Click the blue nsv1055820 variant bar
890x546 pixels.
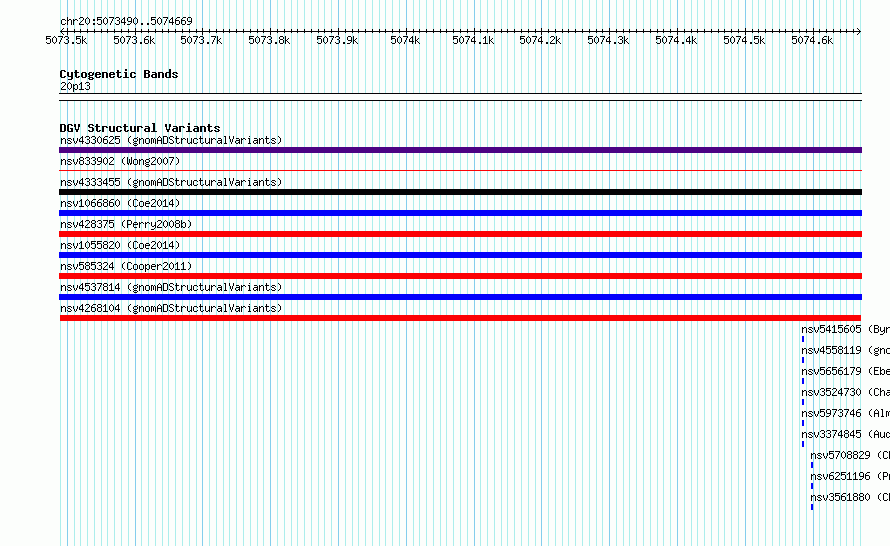pos(460,255)
